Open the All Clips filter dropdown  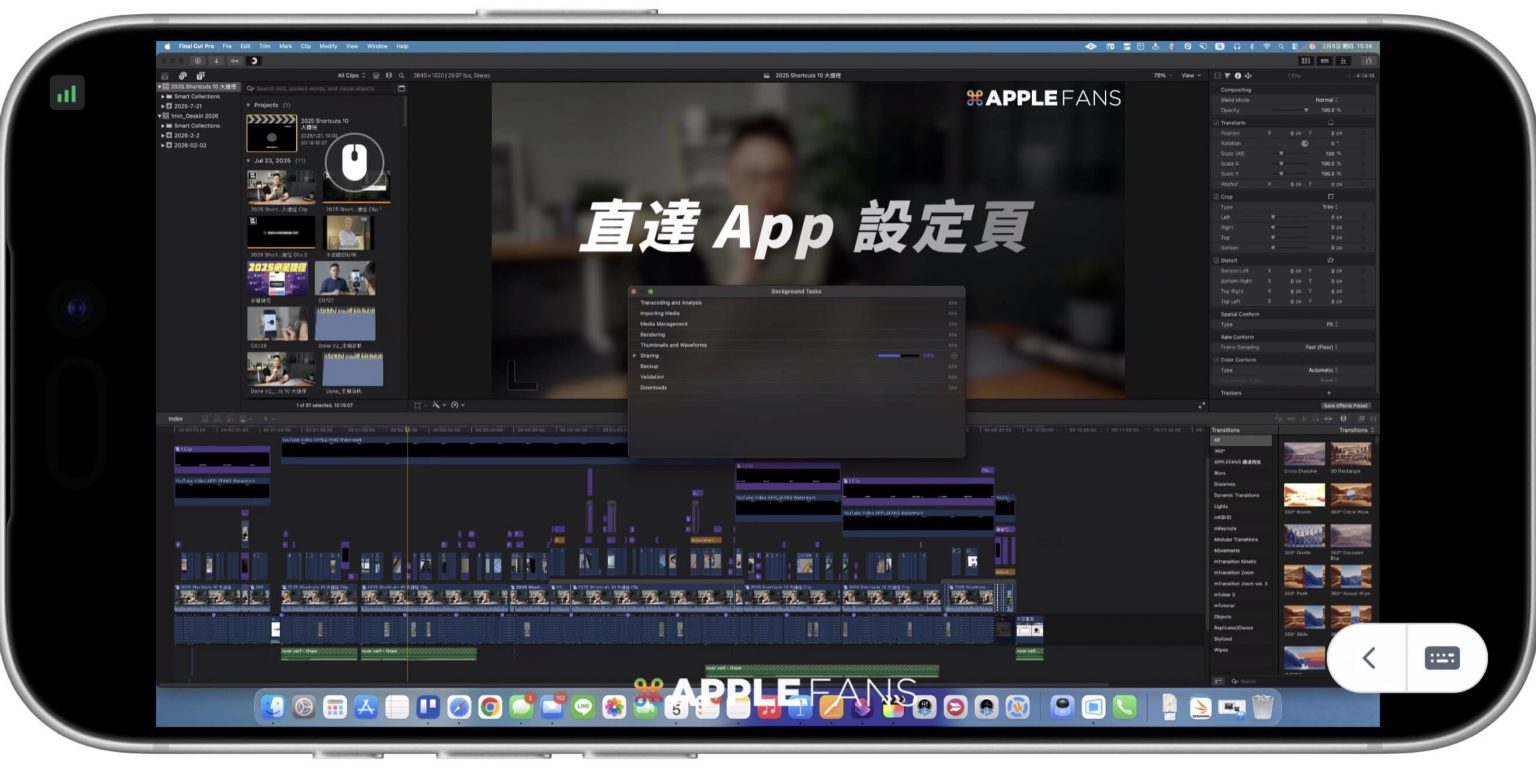pyautogui.click(x=351, y=75)
